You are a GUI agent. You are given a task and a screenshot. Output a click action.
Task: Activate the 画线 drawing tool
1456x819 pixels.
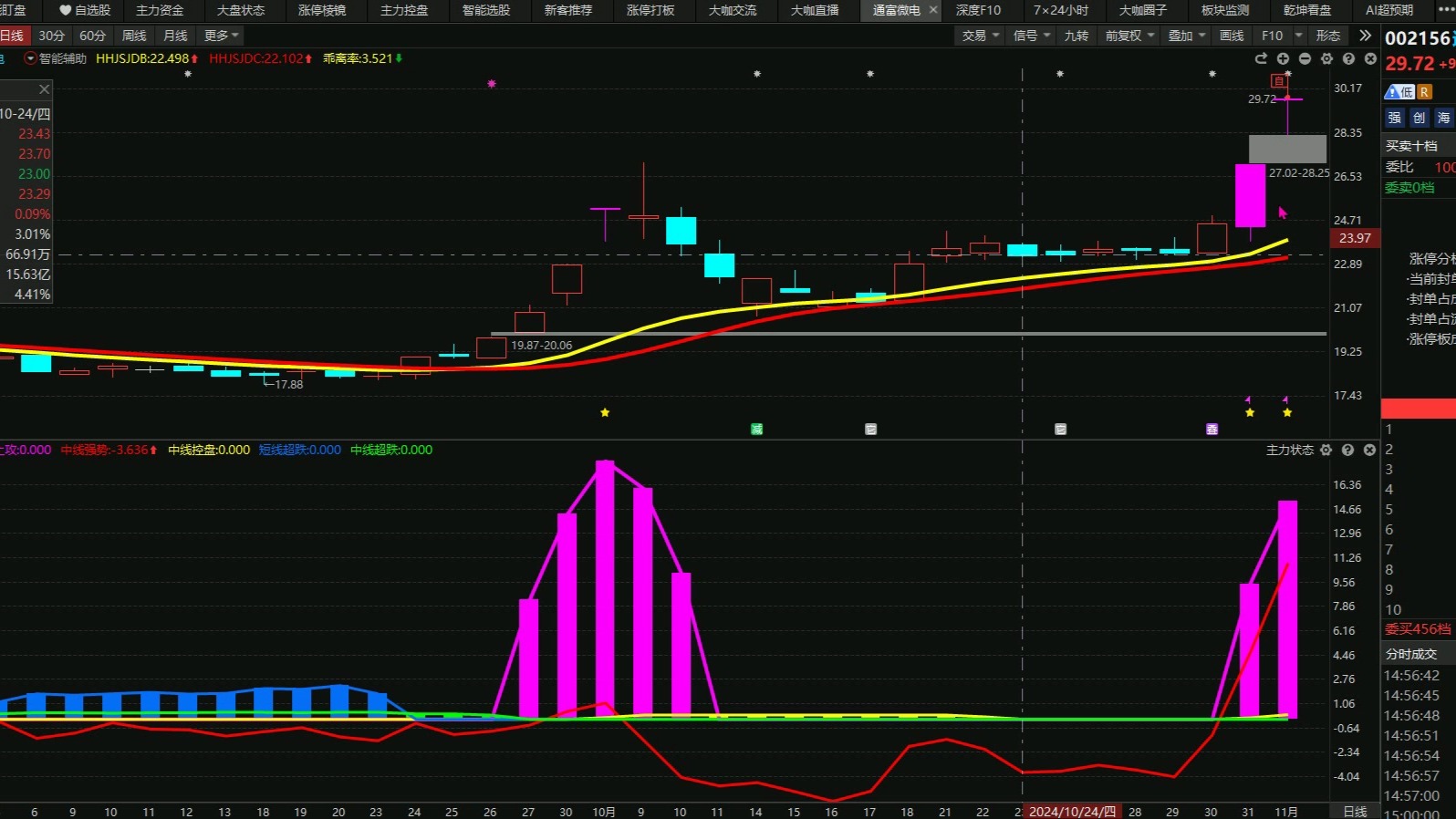[1232, 36]
